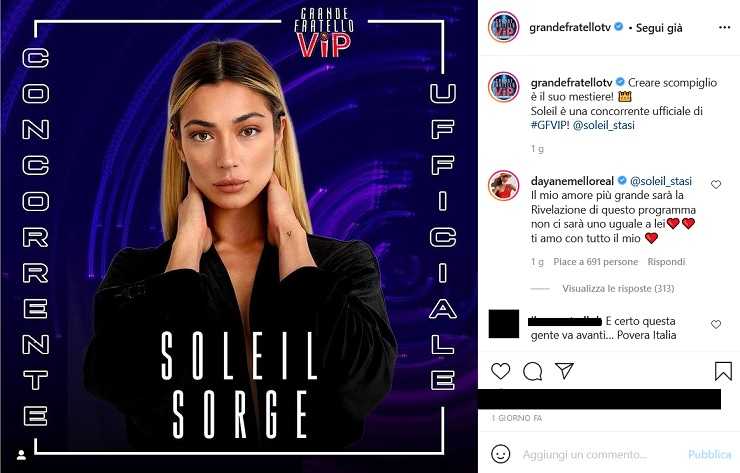Reply to dayanemelloreal with 'Rispondi'
Viewport: 740px width, 473px height.
666,262
